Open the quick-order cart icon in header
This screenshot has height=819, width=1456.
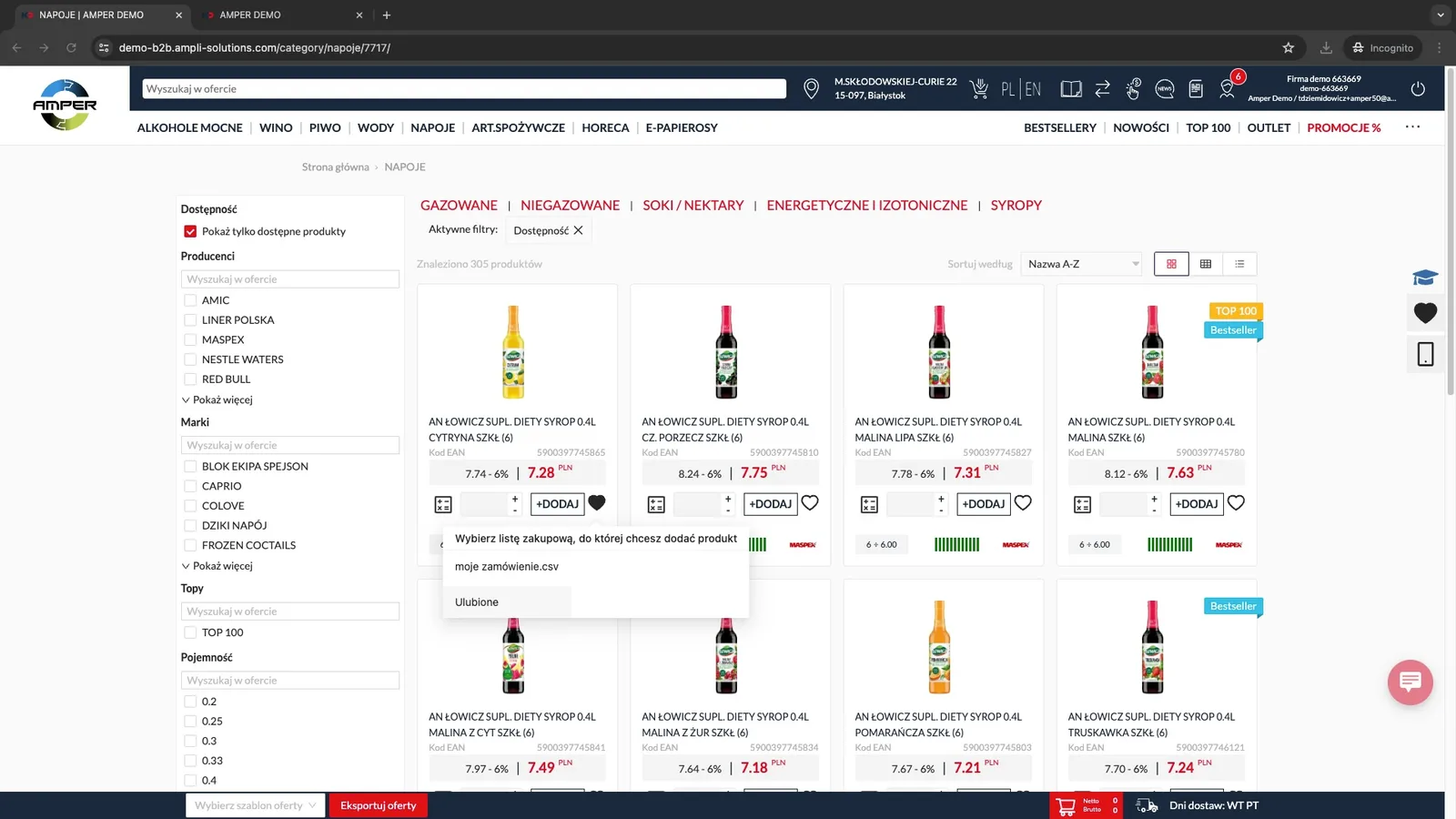[x=979, y=88]
